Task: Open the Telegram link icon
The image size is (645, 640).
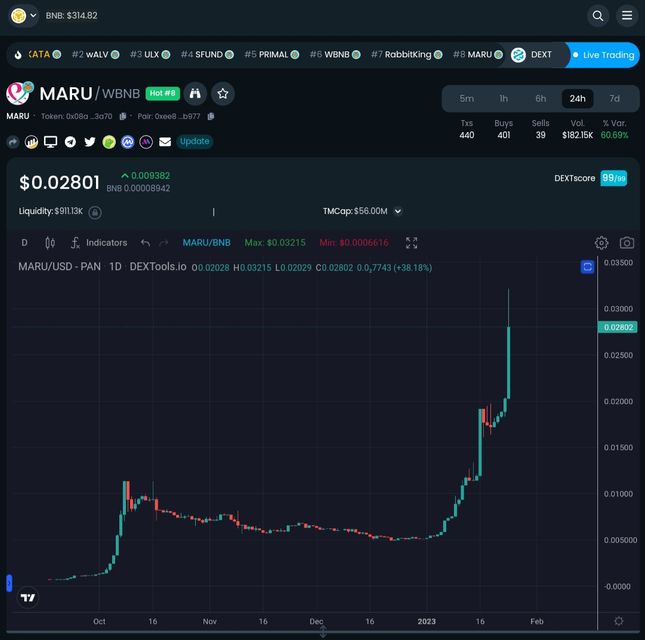Action: (x=70, y=142)
